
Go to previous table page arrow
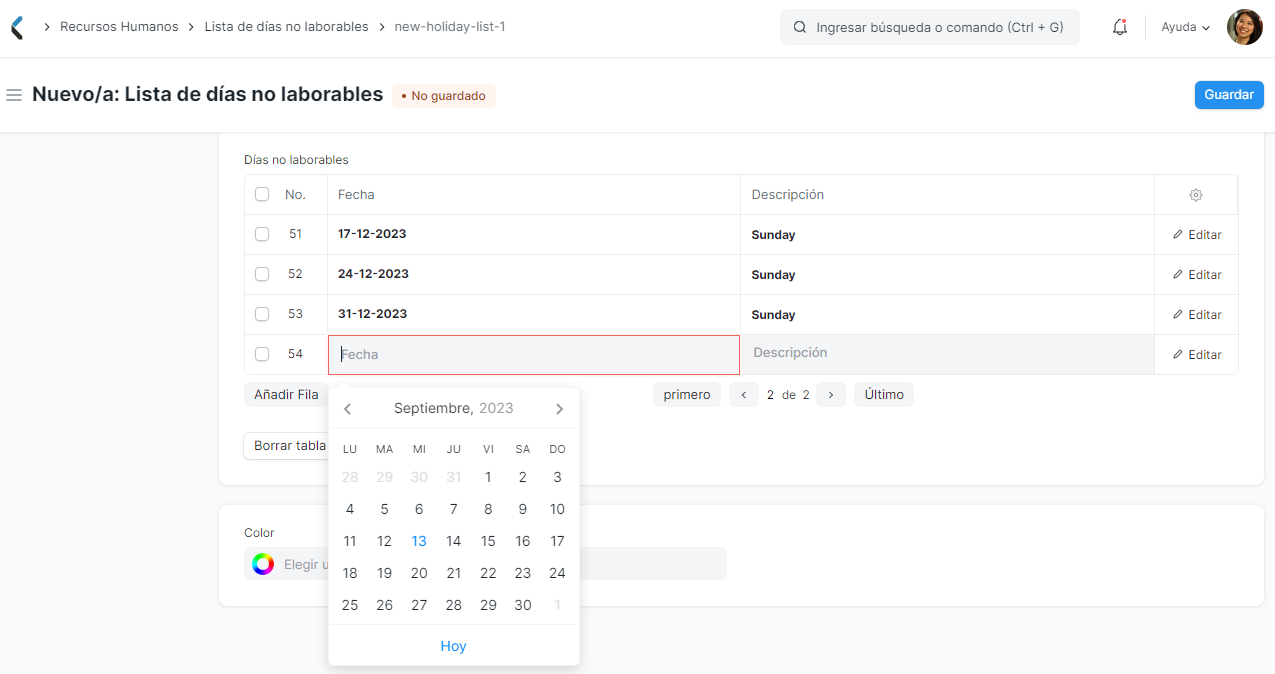coord(743,395)
